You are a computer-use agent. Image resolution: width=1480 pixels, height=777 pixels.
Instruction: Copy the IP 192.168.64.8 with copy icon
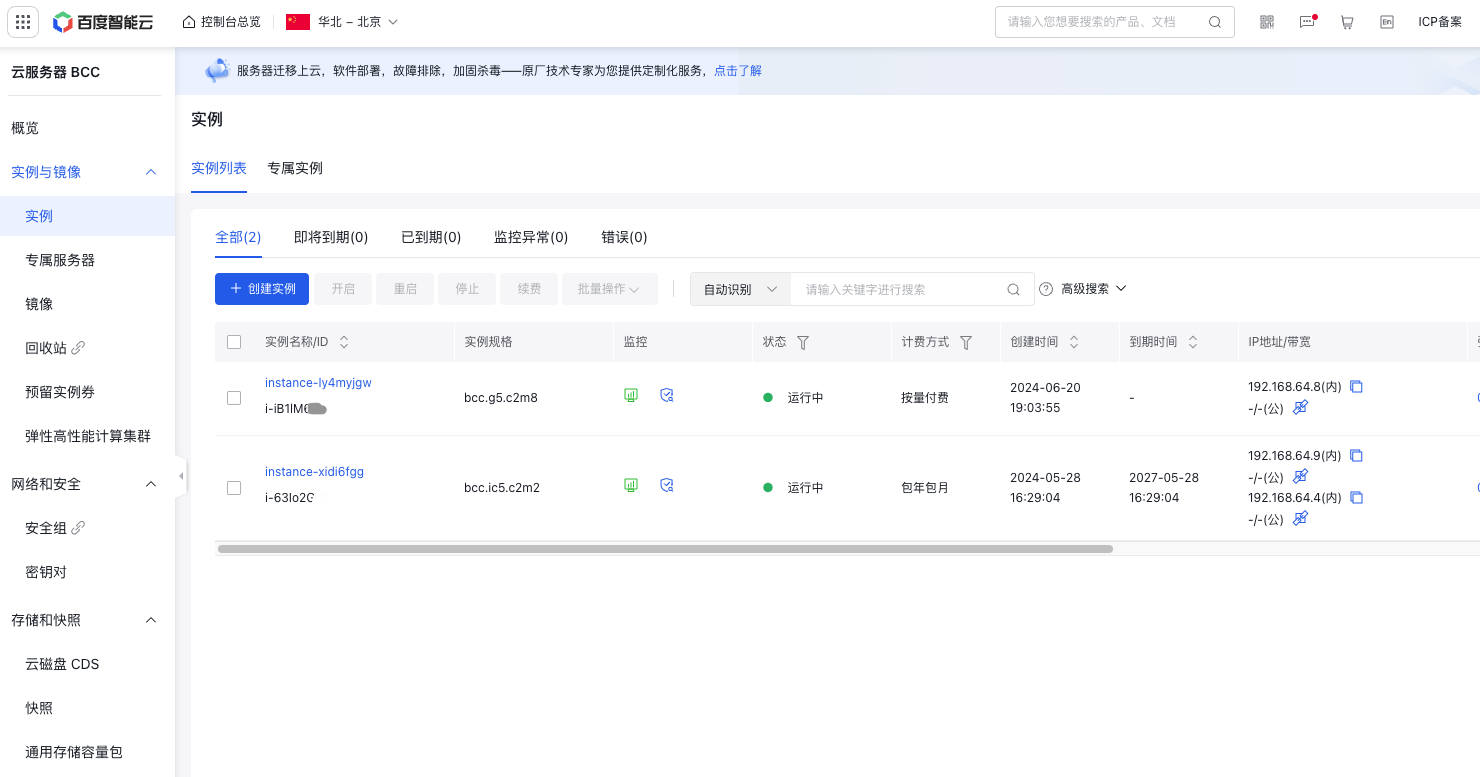click(1357, 386)
